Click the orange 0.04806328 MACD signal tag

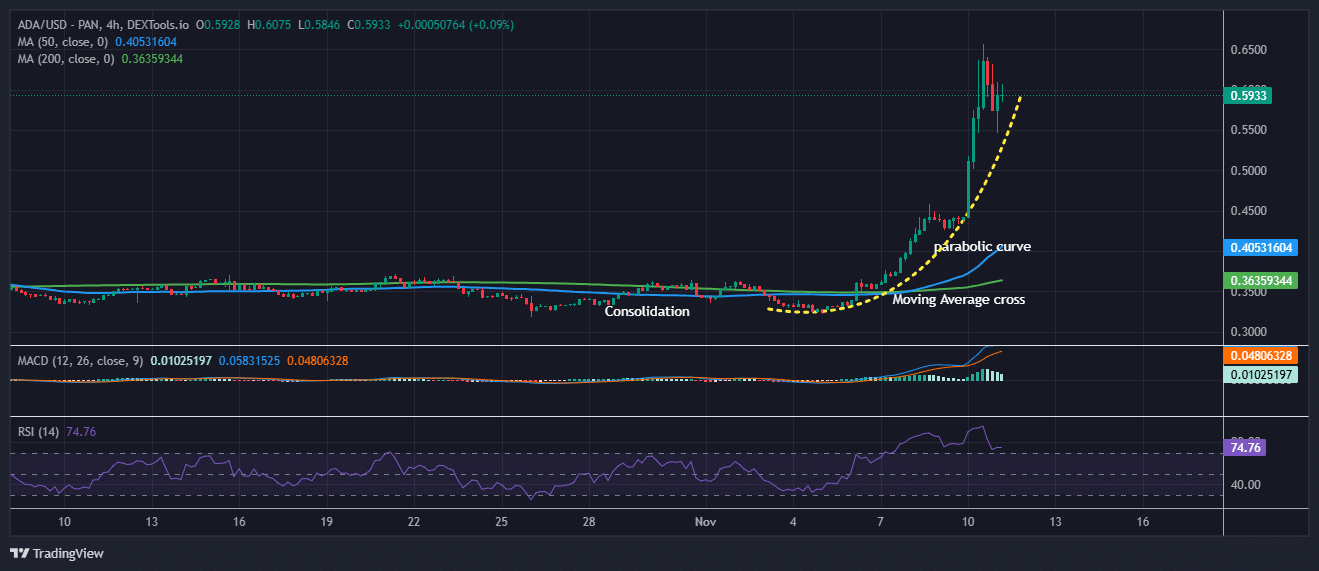(x=1260, y=355)
